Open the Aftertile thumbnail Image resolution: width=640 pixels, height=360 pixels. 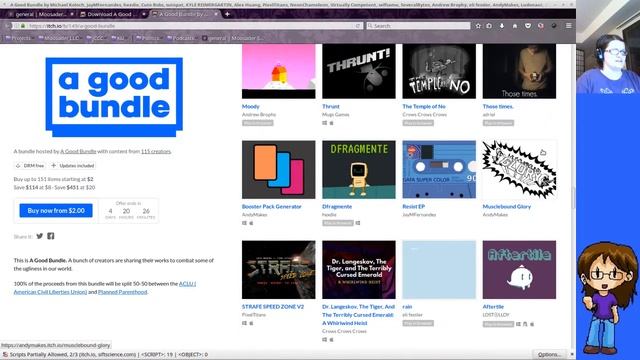(519, 270)
